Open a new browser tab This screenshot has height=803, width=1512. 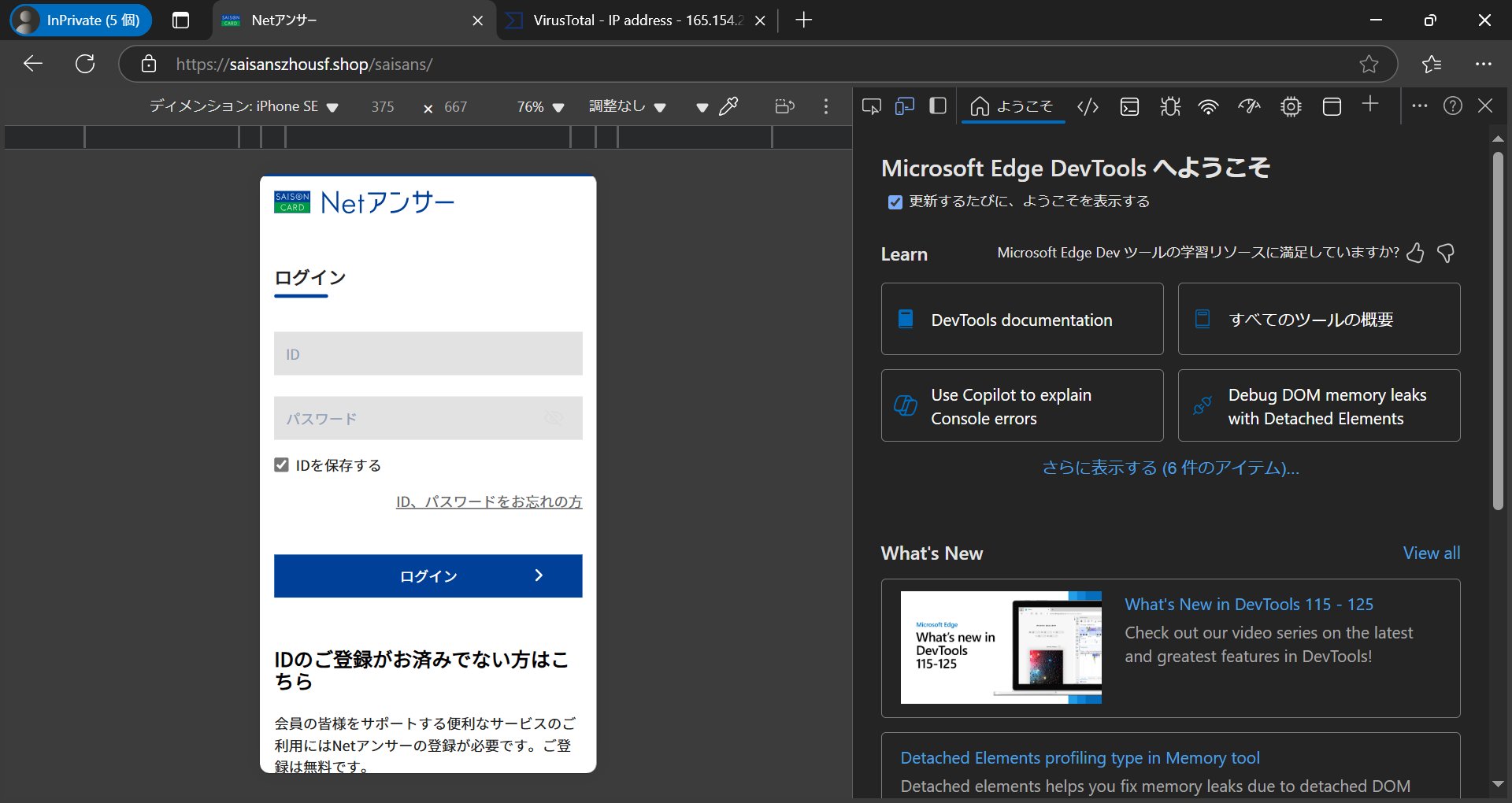point(803,20)
